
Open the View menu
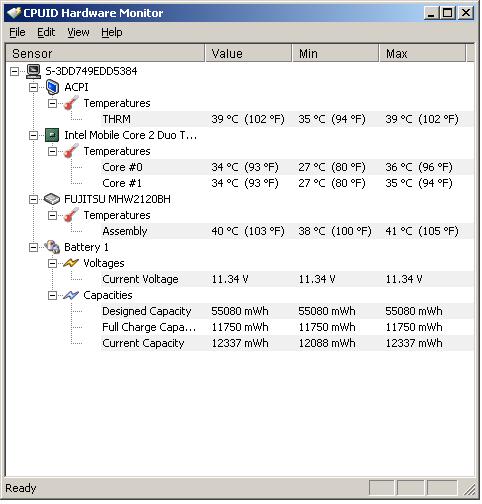click(78, 32)
